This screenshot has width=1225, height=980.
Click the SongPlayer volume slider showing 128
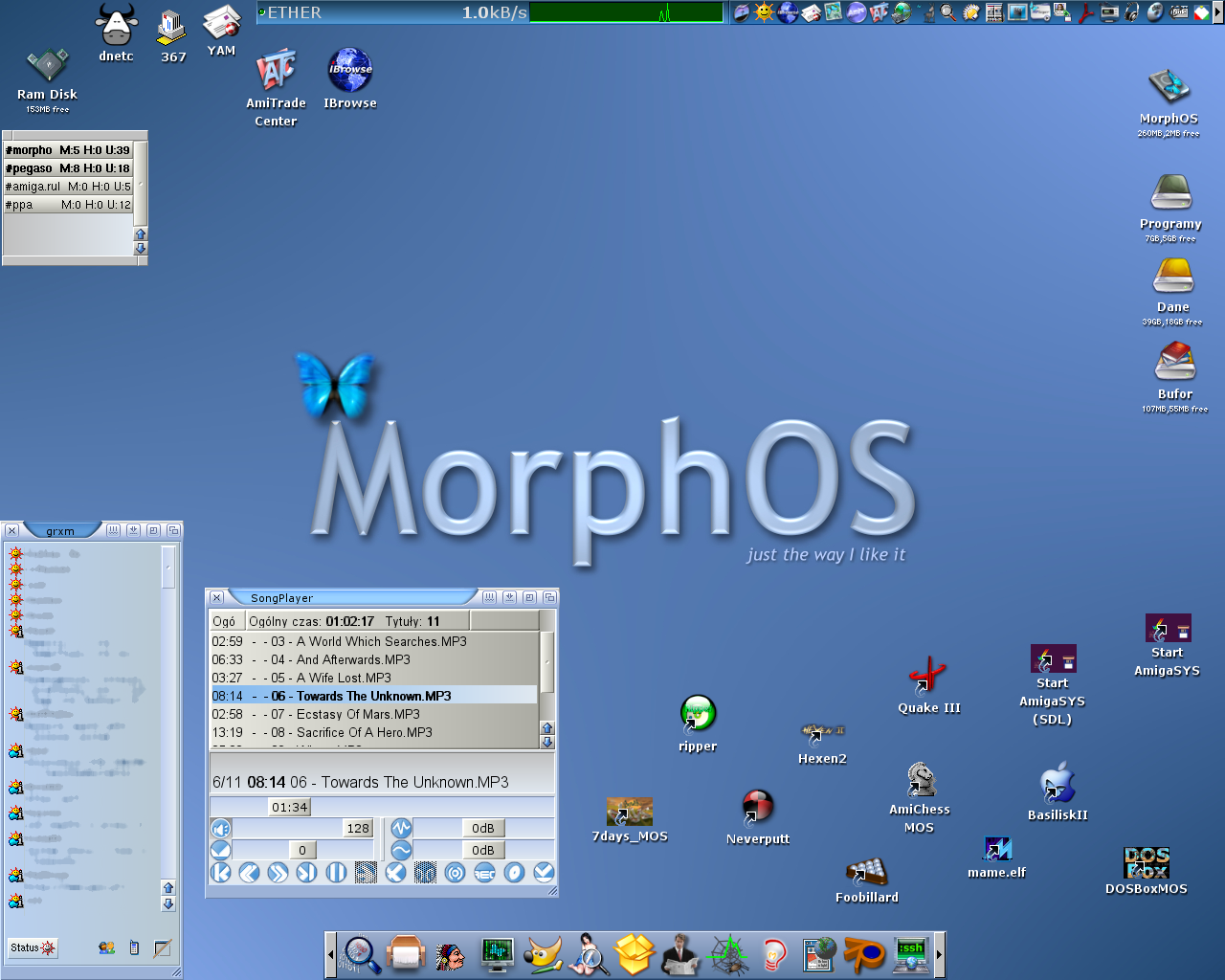click(304, 828)
